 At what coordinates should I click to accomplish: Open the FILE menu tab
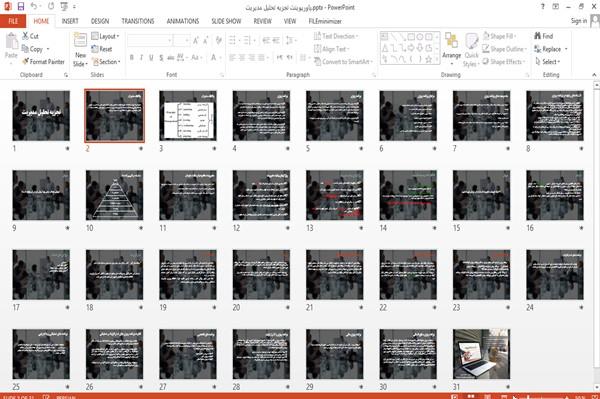(x=13, y=21)
